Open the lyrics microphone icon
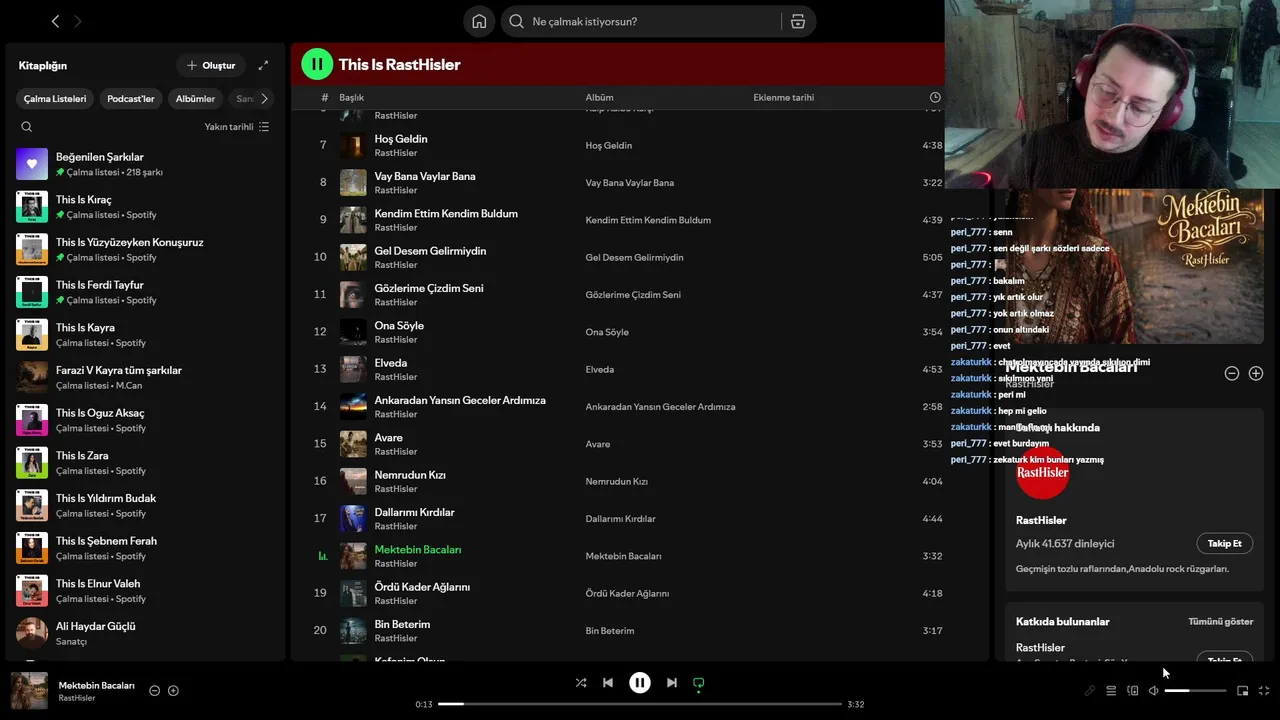 coord(1090,690)
